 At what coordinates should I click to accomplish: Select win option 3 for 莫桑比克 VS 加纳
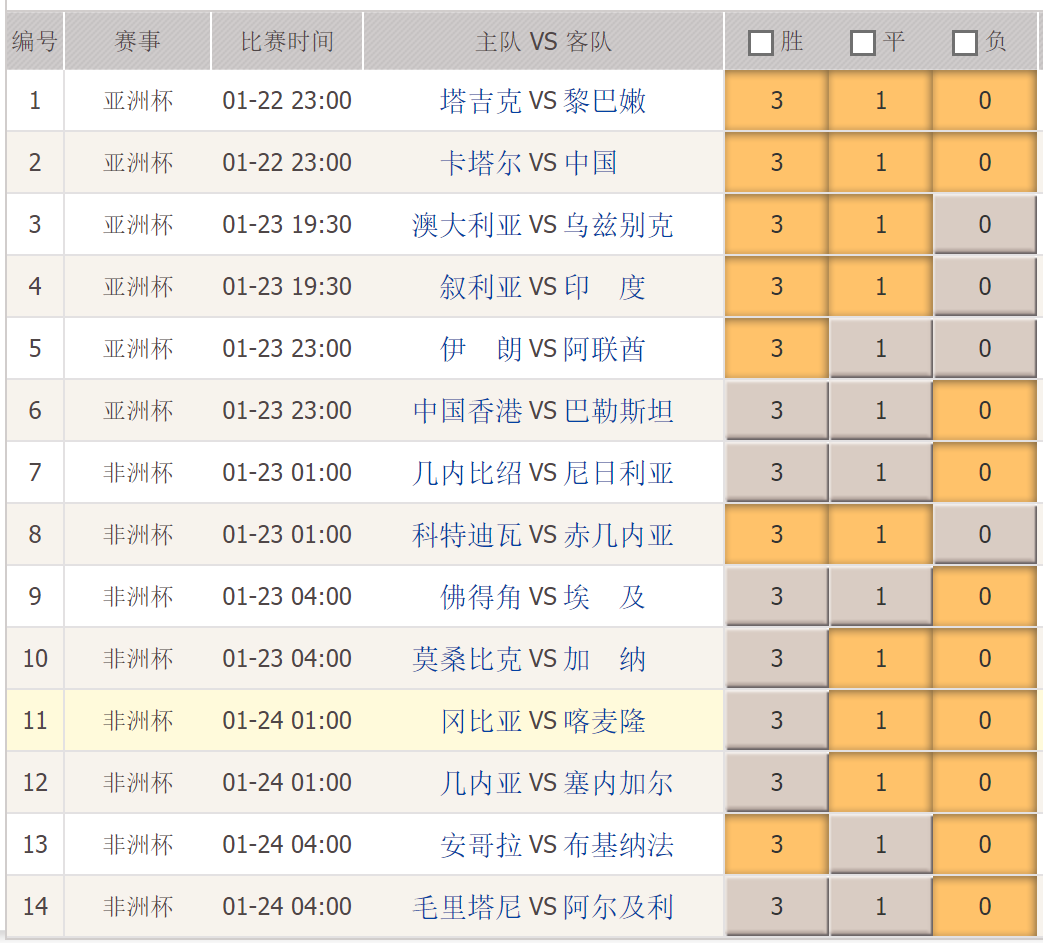[777, 658]
